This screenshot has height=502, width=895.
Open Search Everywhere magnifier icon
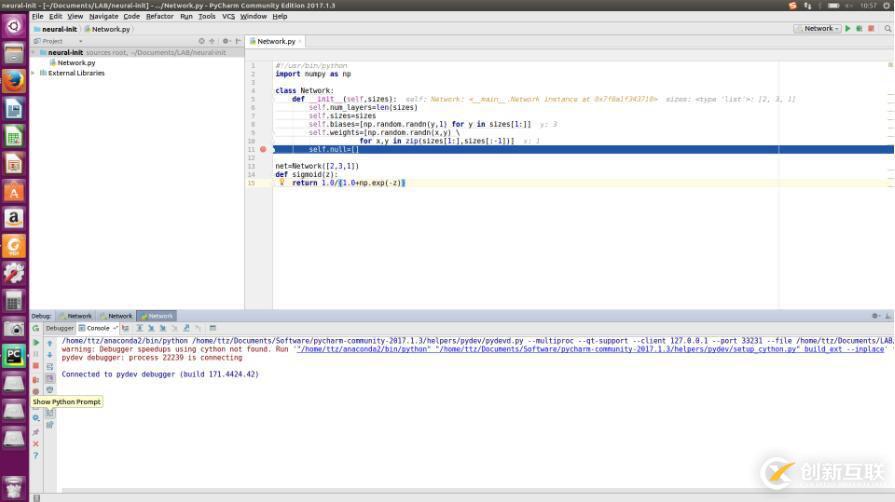(889, 29)
